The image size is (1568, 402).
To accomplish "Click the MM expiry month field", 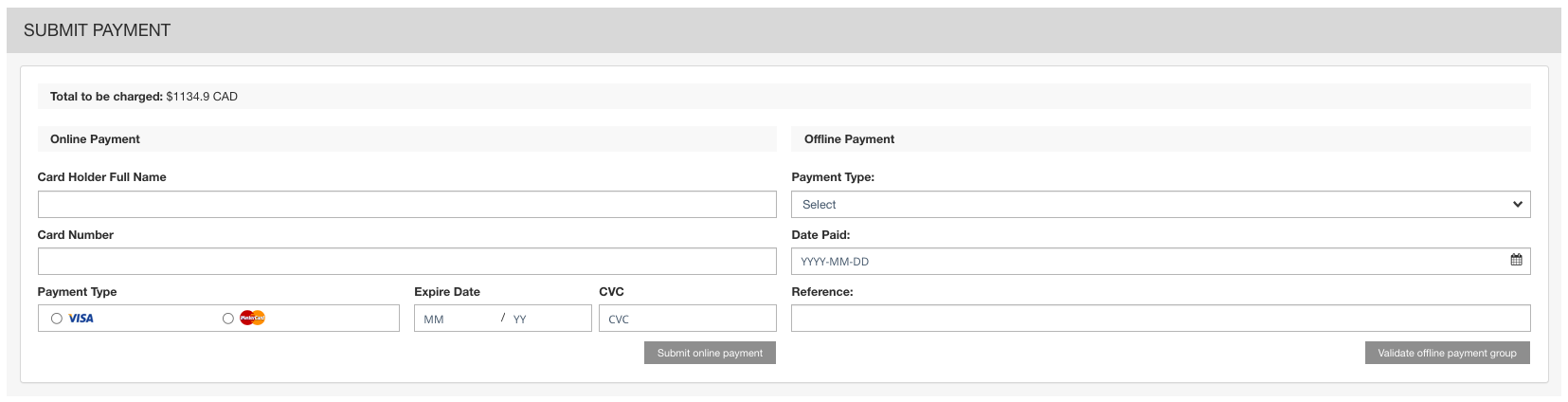I will [457, 319].
